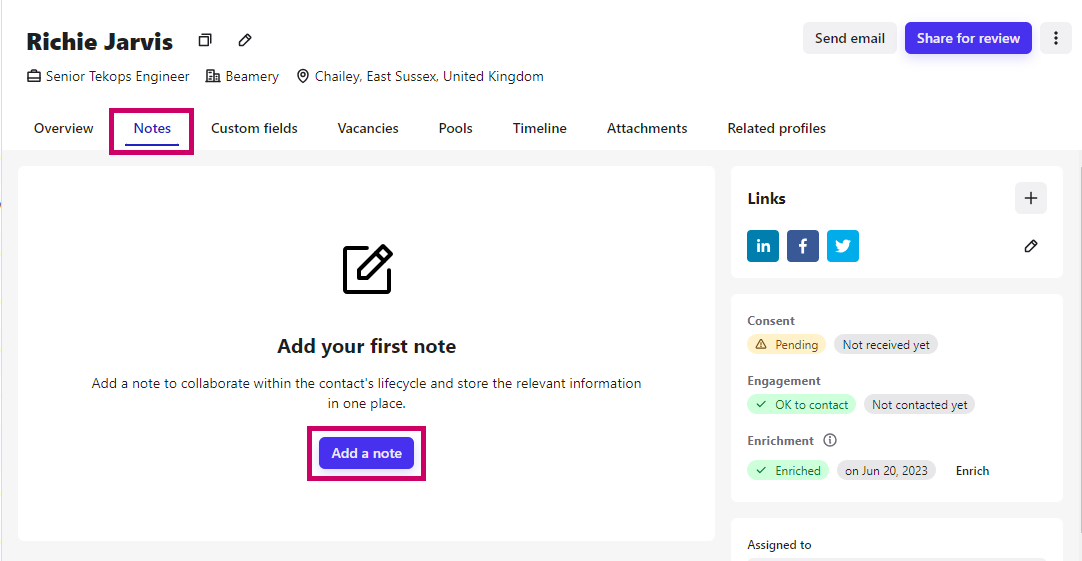Image resolution: width=1082 pixels, height=561 pixels.
Task: Open the LinkedIn profile link icon
Action: pyautogui.click(x=763, y=246)
